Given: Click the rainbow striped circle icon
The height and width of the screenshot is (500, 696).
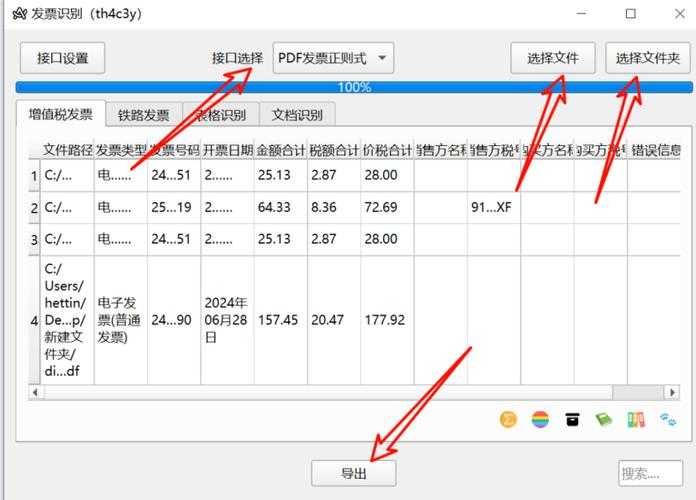Looking at the screenshot, I should 540,419.
